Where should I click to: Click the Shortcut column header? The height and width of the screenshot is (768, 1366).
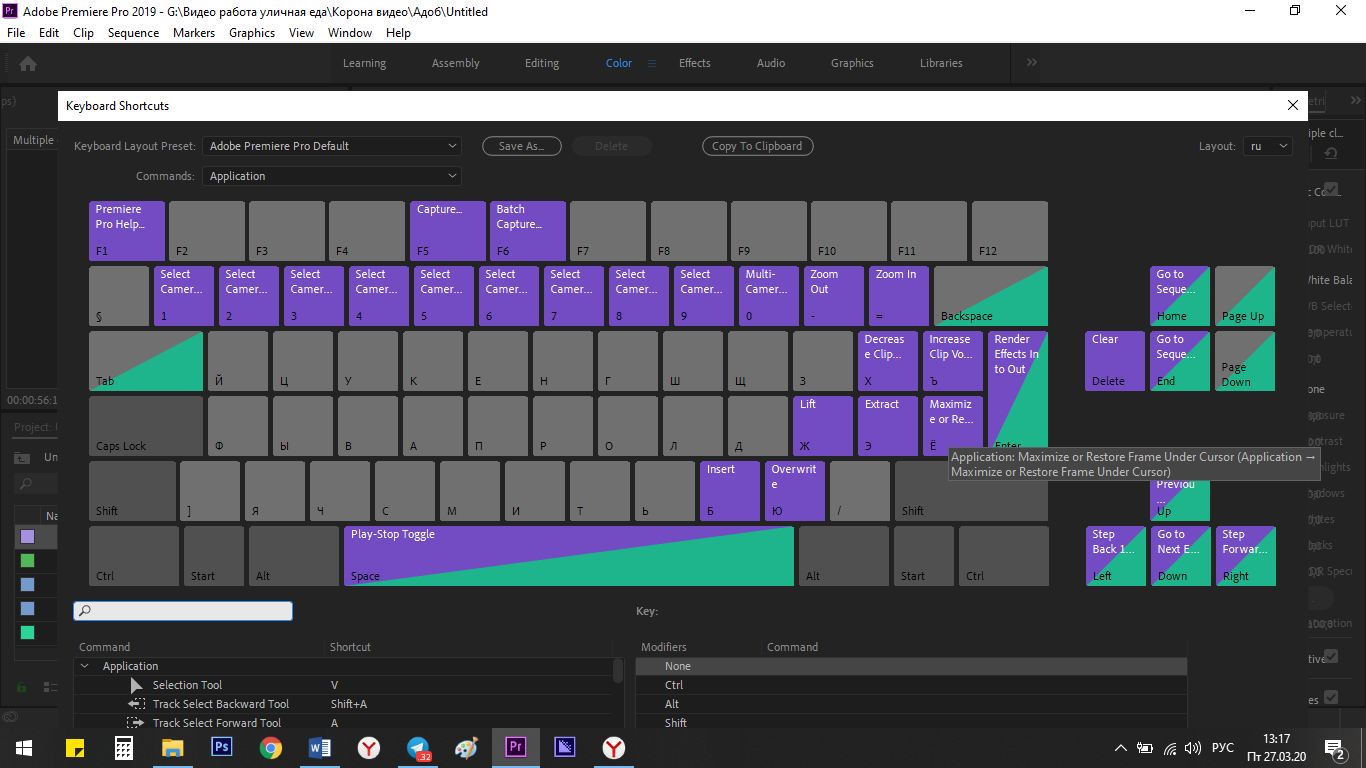point(350,647)
